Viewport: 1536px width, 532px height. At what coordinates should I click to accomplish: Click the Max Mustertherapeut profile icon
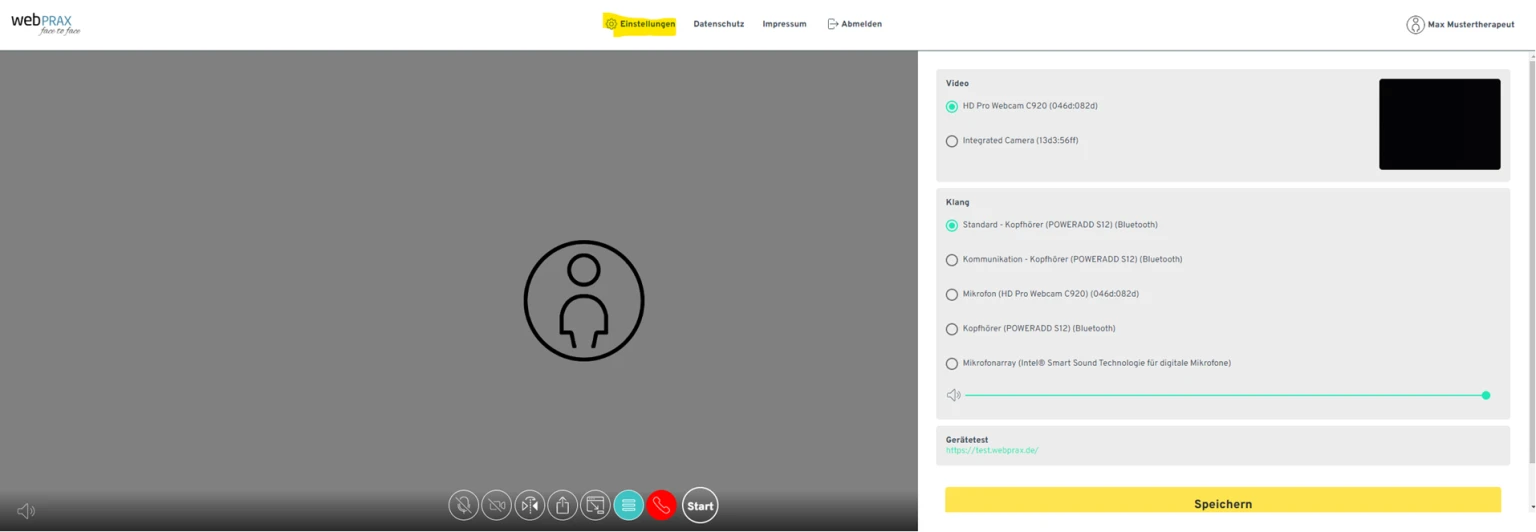point(1415,25)
